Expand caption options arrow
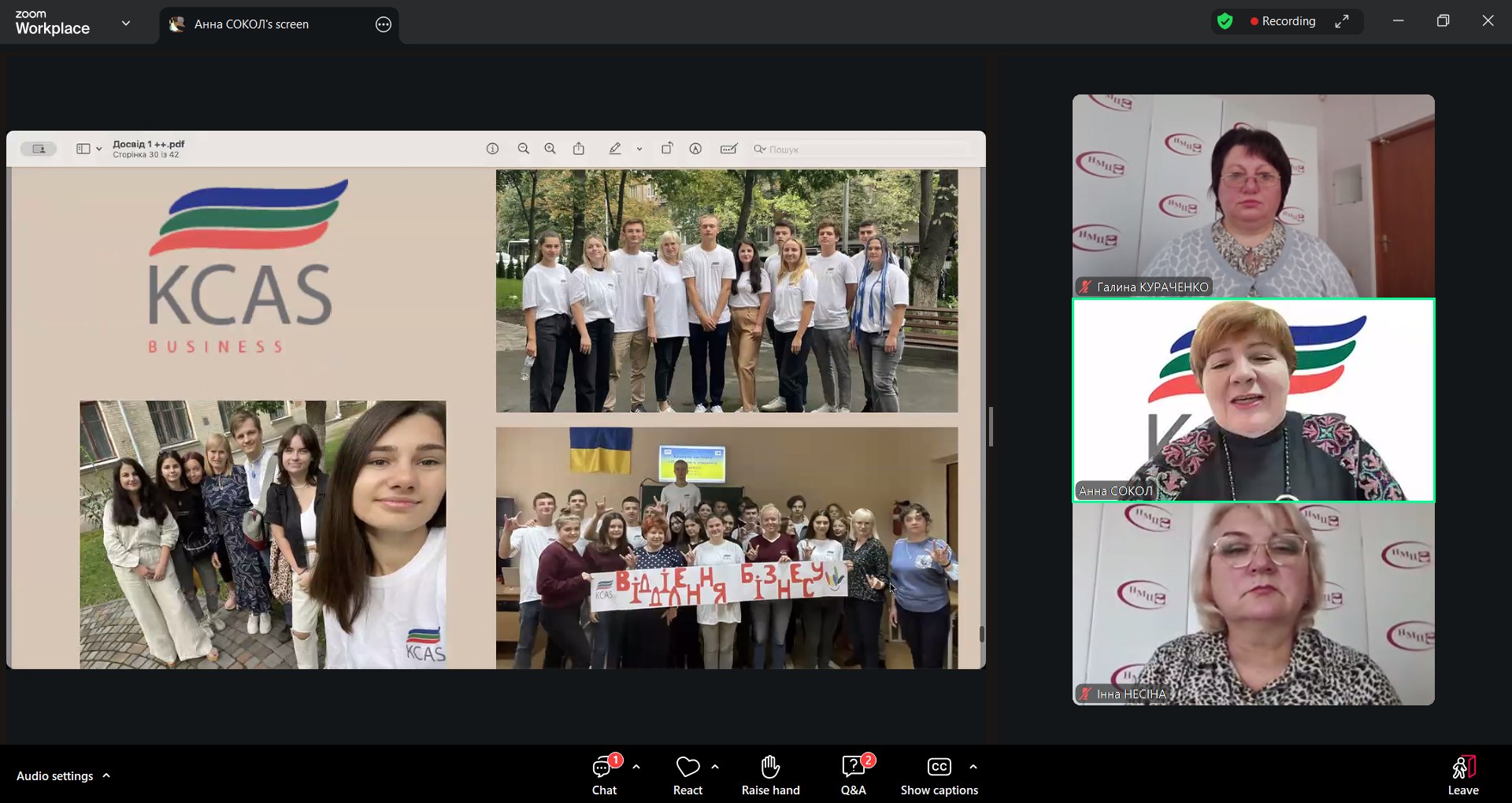1512x803 pixels. coord(973,767)
